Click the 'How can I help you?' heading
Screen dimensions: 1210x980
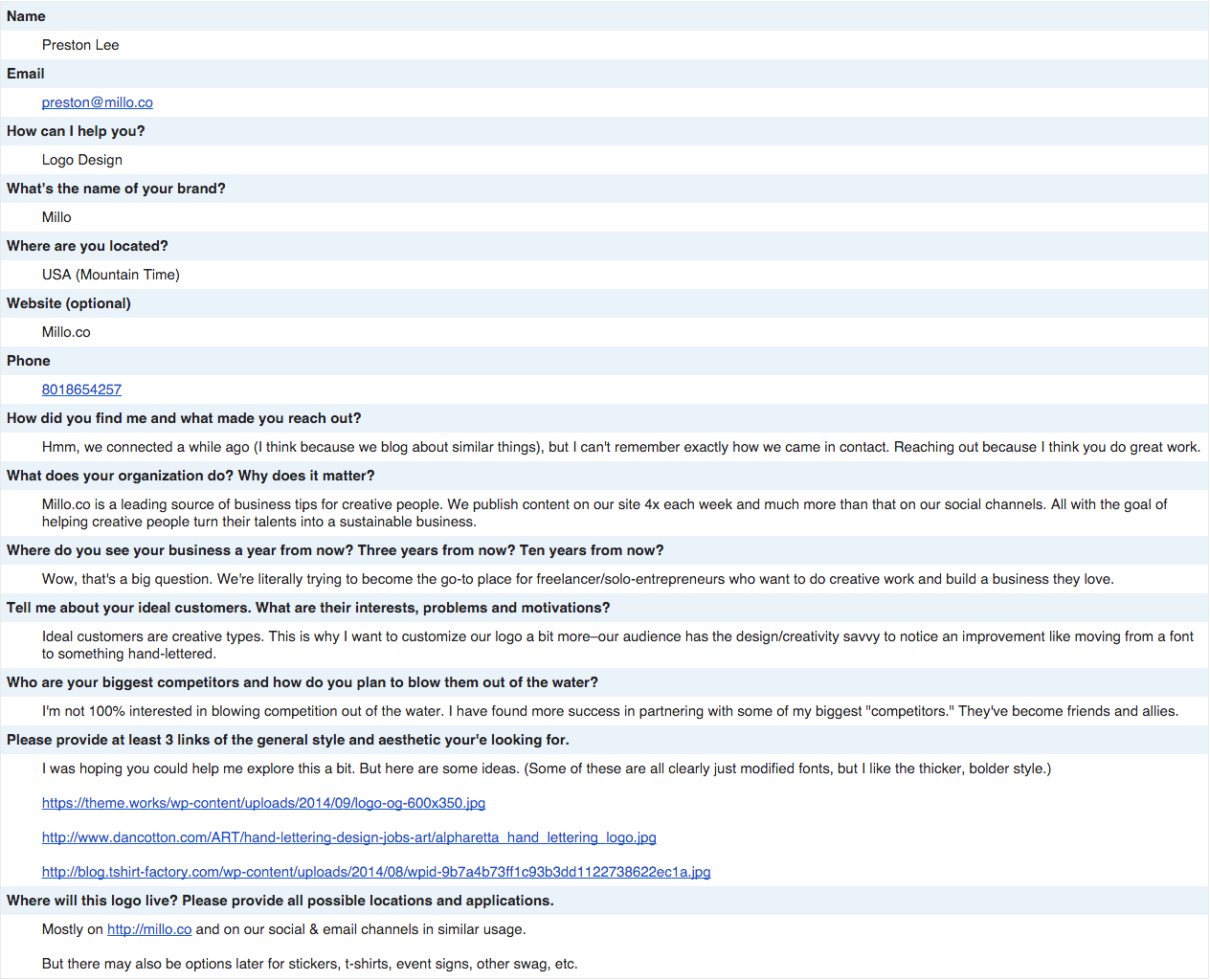pyautogui.click(x=76, y=131)
